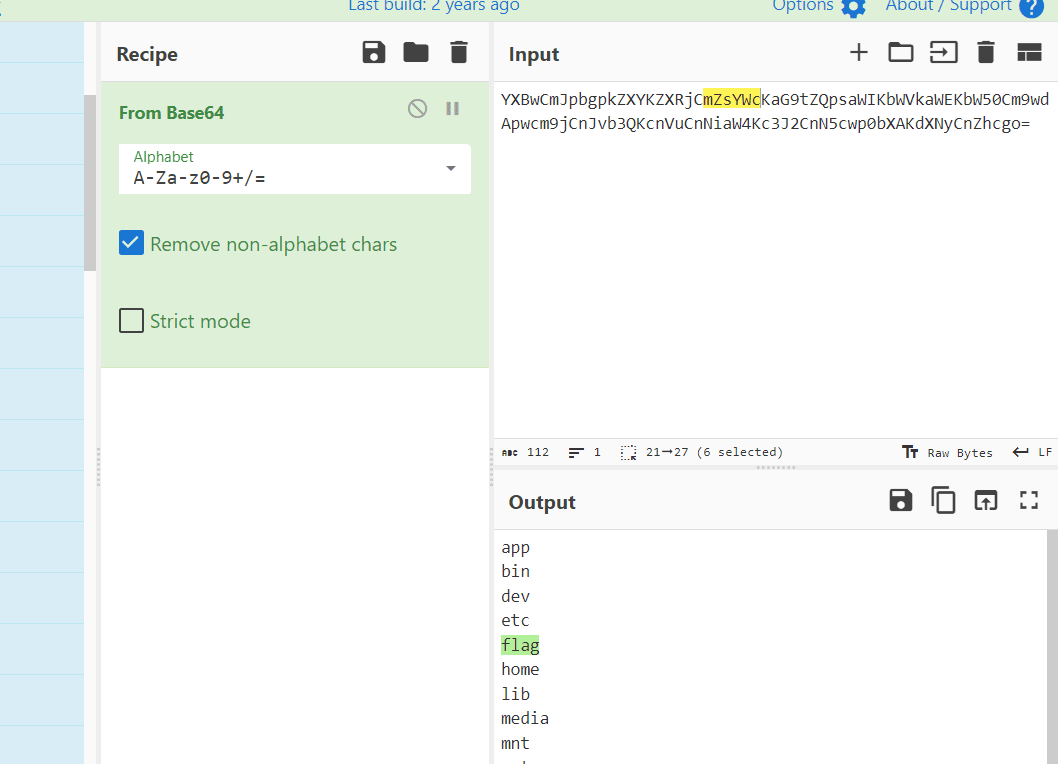
Task: Enable Strict mode checkbox
Action: 131,321
